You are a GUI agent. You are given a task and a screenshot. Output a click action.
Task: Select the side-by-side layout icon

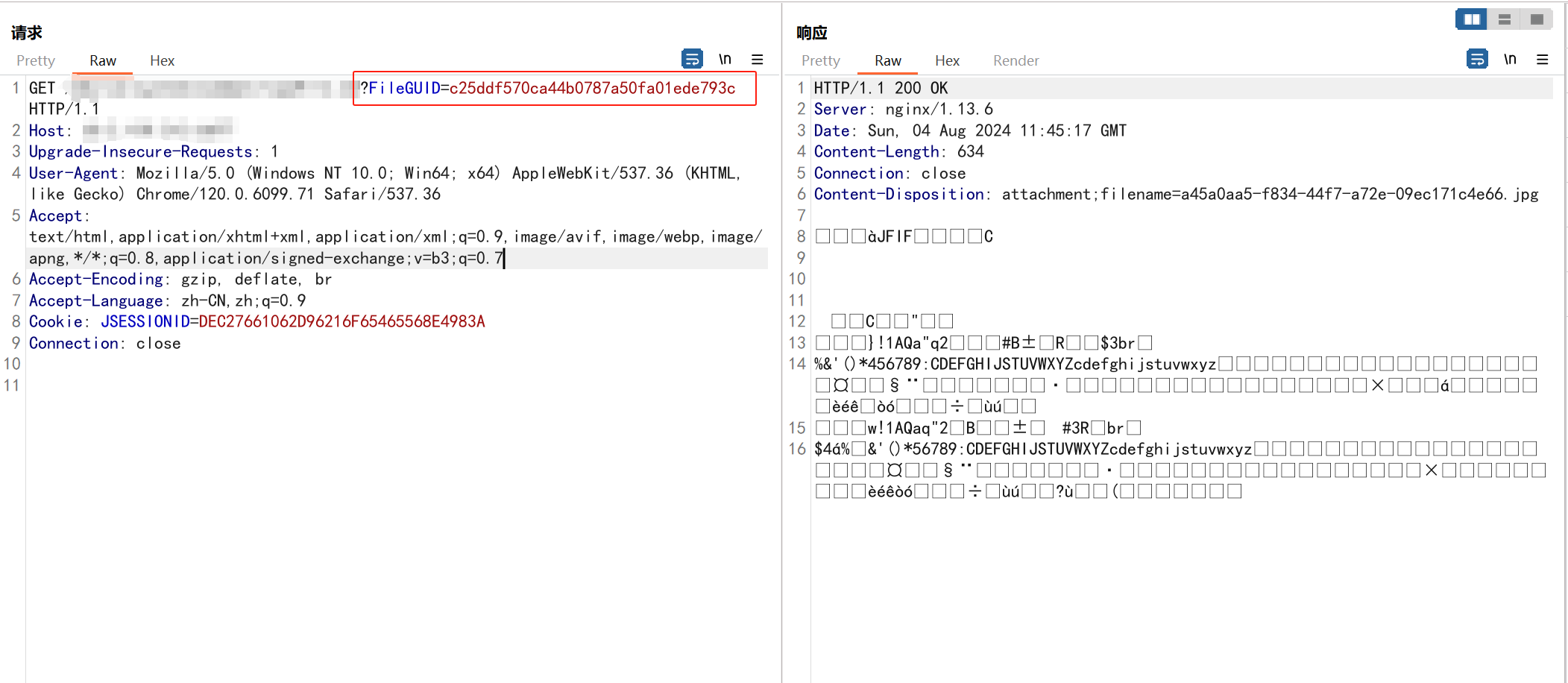(1472, 19)
